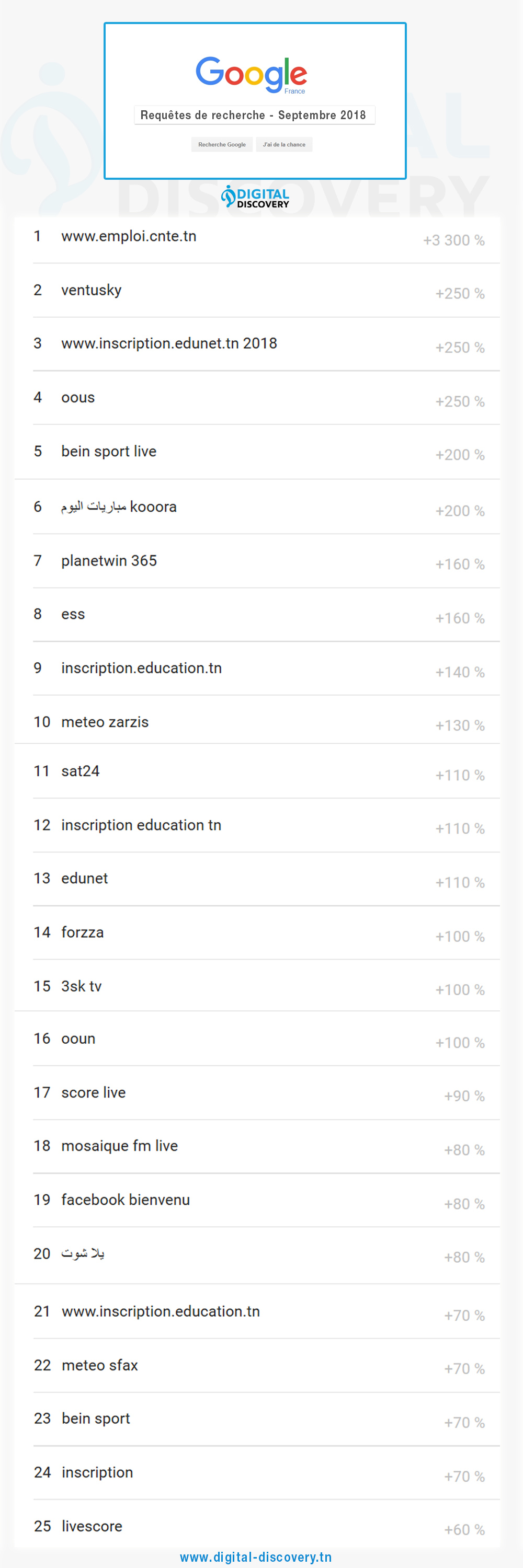This screenshot has width=523, height=1568.
Task: Select the sat24 search query
Action: (81, 771)
